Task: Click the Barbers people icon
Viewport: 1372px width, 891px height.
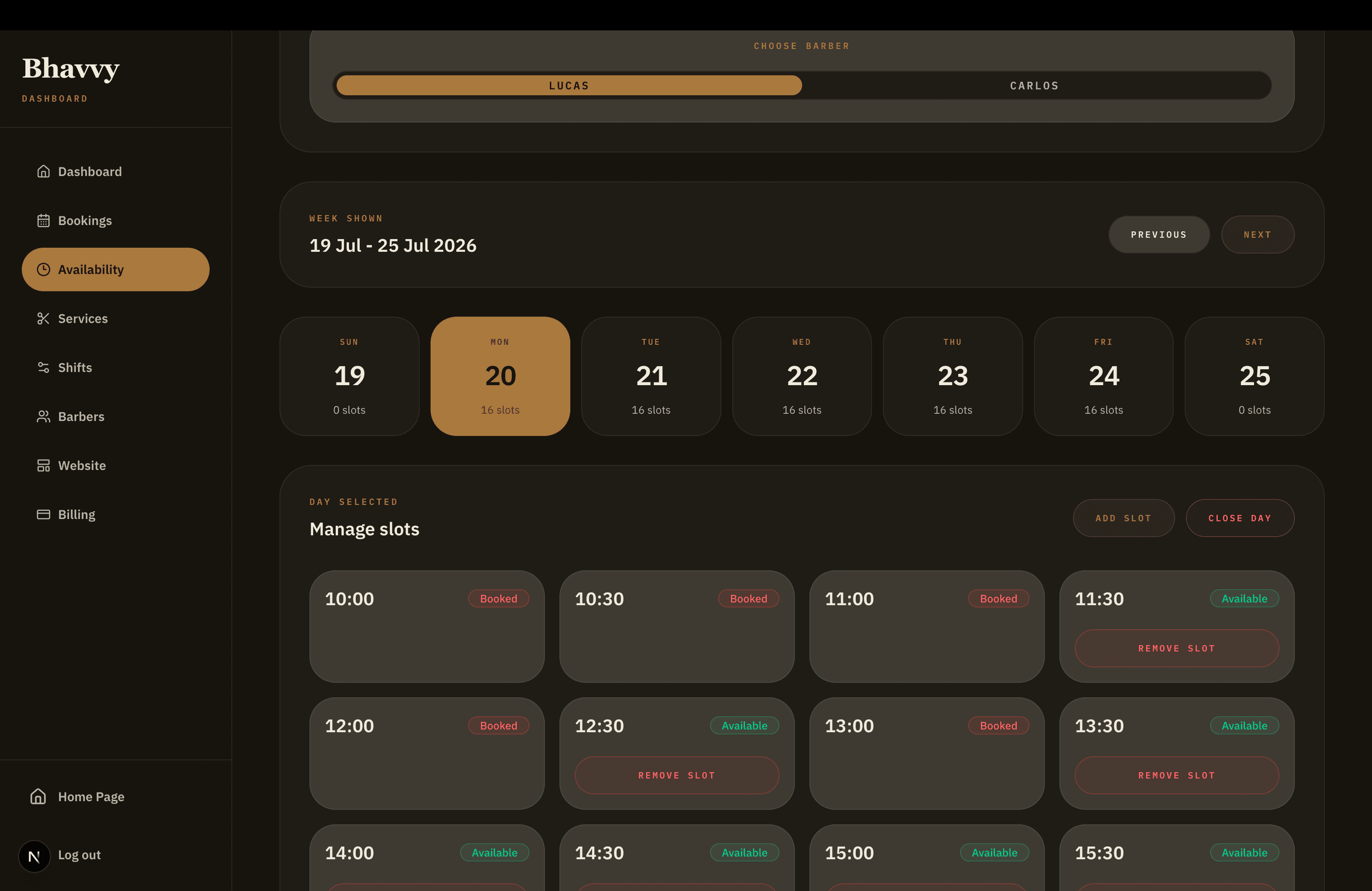Action: pos(43,416)
